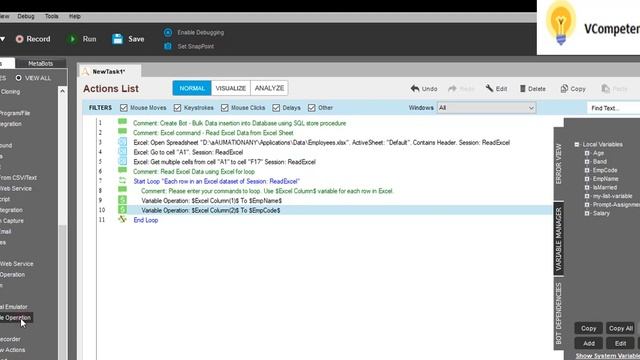
Task: Click the variable operation icon on line 10
Action: pos(122,210)
